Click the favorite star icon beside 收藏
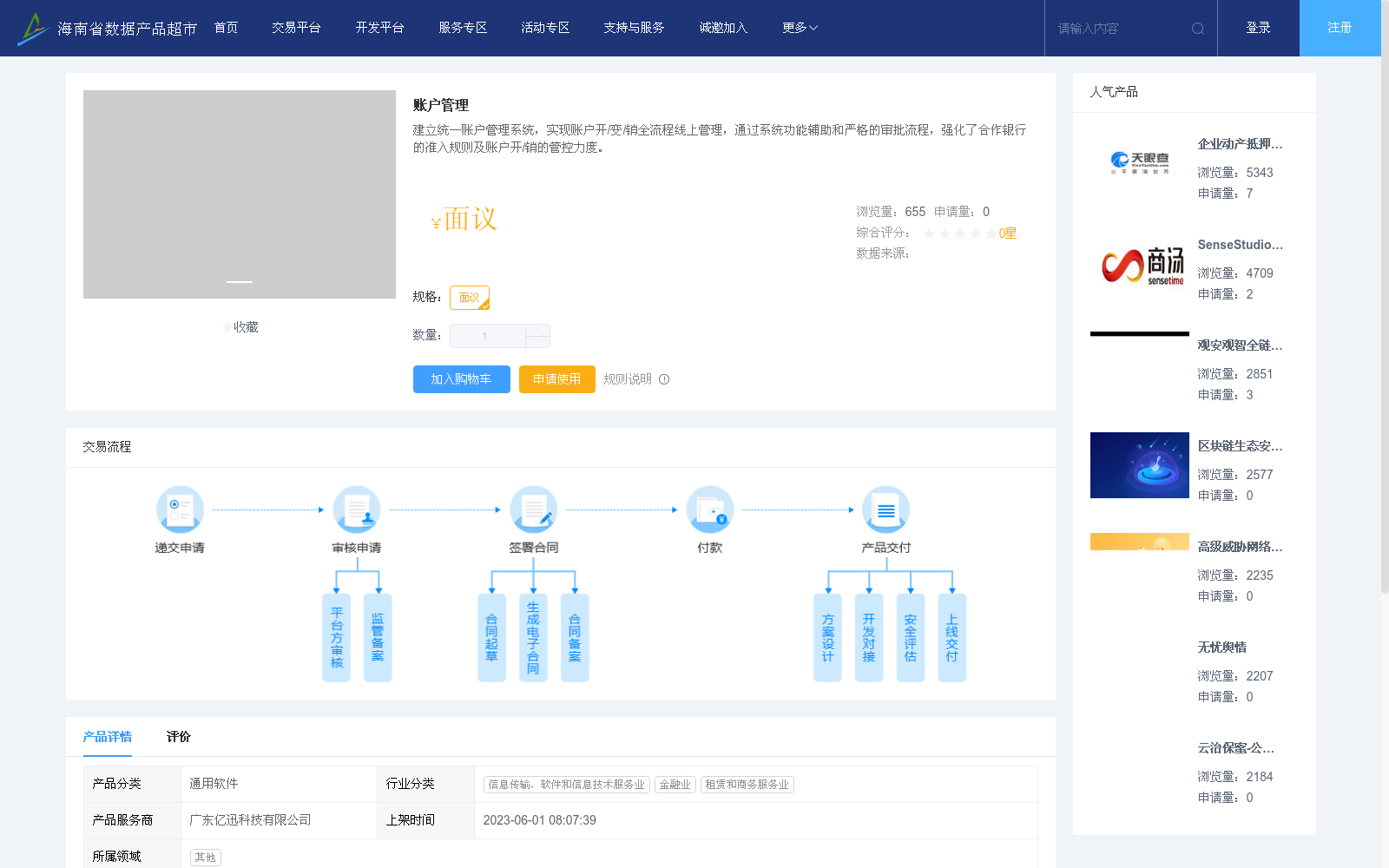 227,327
